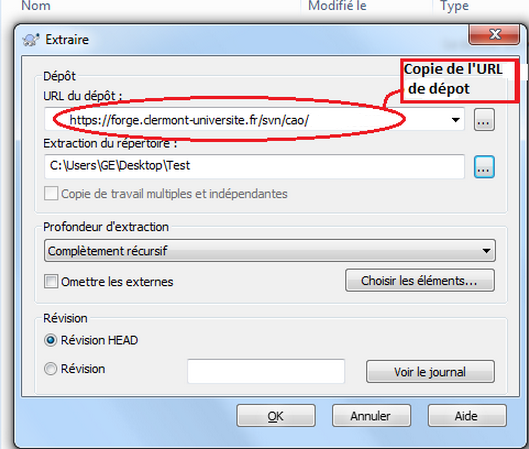Image resolution: width=529 pixels, height=449 pixels.
Task: Browse repository with the URL ellipsis button
Action: (x=484, y=119)
